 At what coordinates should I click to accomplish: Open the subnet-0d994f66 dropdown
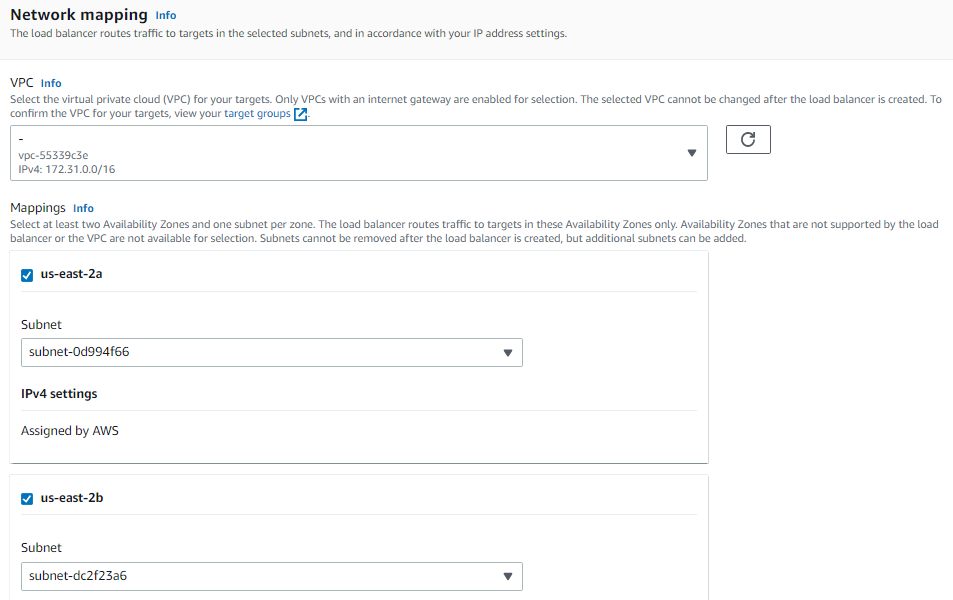click(272, 353)
